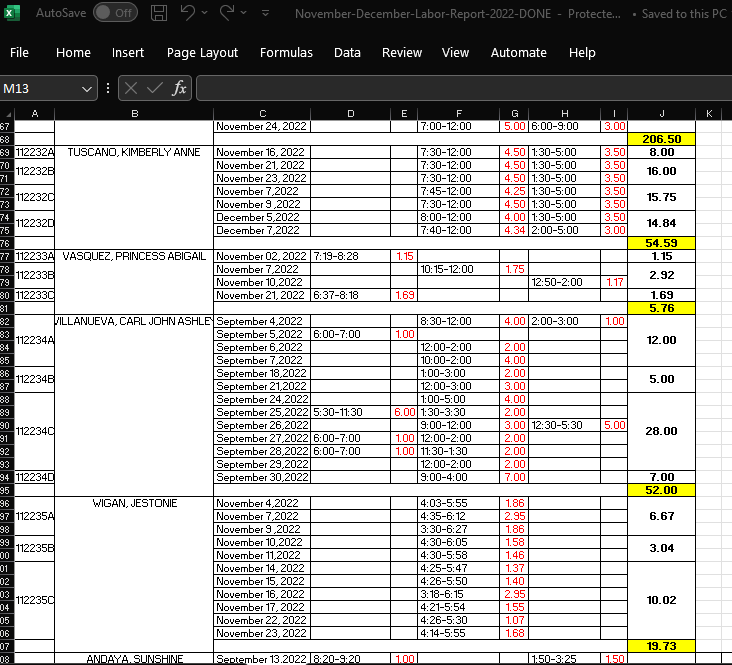The height and width of the screenshot is (665, 732).
Task: Select column H header
Action: pyautogui.click(x=564, y=113)
